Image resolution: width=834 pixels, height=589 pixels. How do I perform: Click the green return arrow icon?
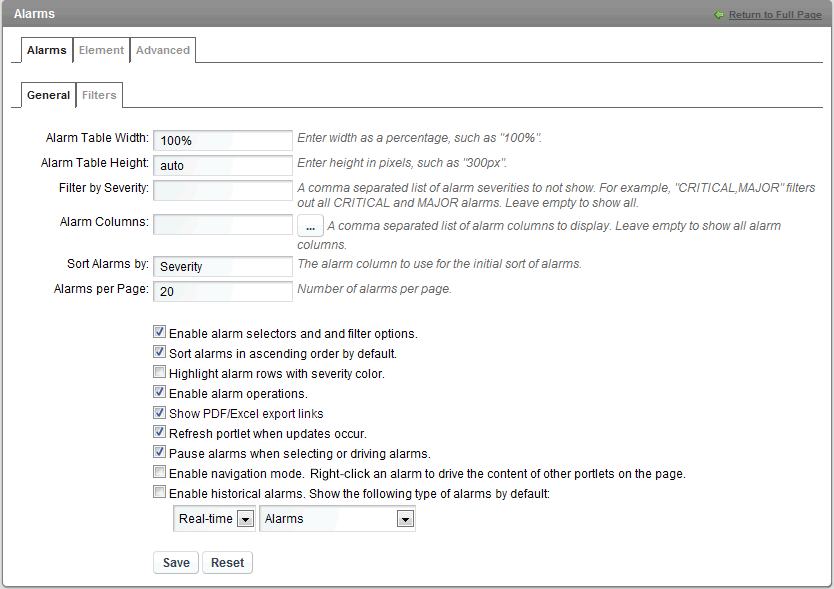(719, 15)
